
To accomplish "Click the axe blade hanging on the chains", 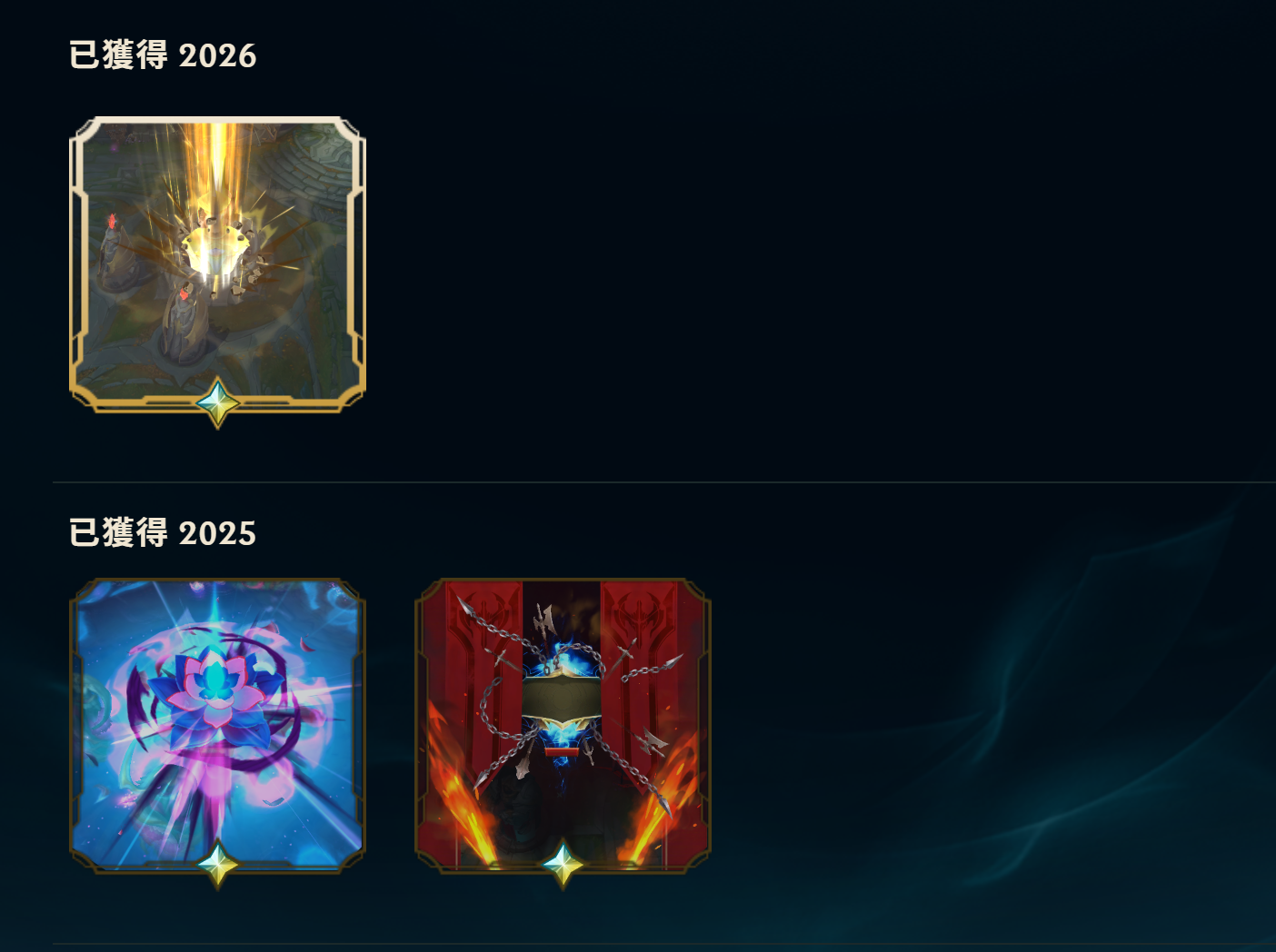I will [x=543, y=621].
